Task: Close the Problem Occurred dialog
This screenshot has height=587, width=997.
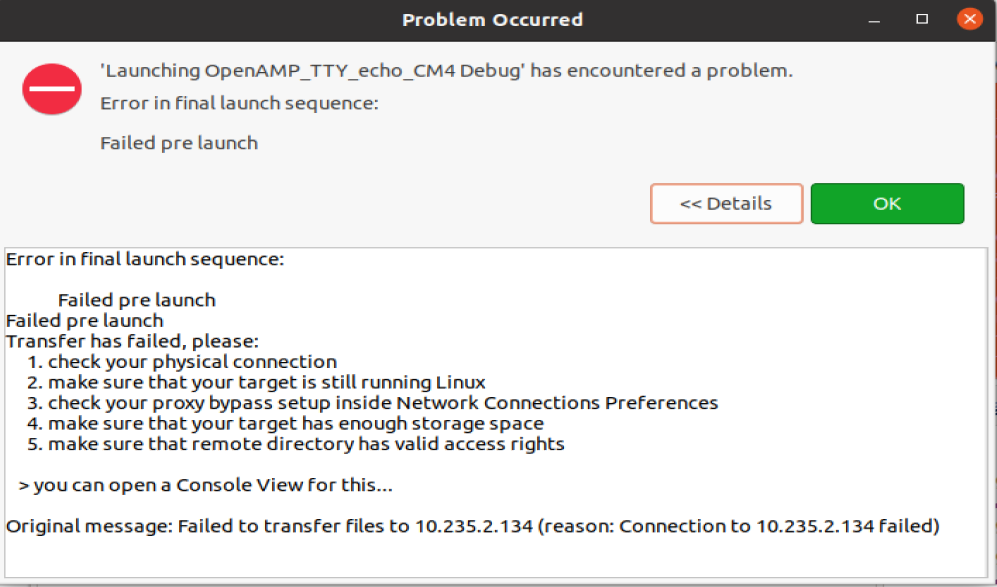Action: 970,19
